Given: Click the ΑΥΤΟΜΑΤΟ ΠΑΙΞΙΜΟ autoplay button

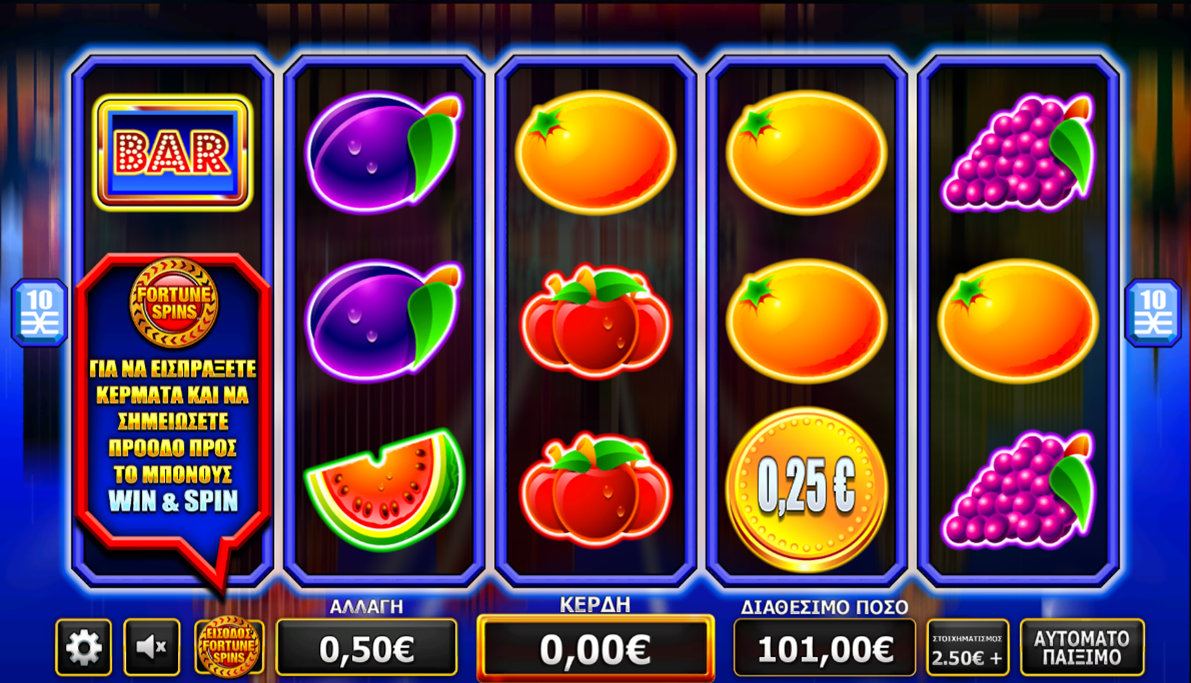Looking at the screenshot, I should [1082, 647].
